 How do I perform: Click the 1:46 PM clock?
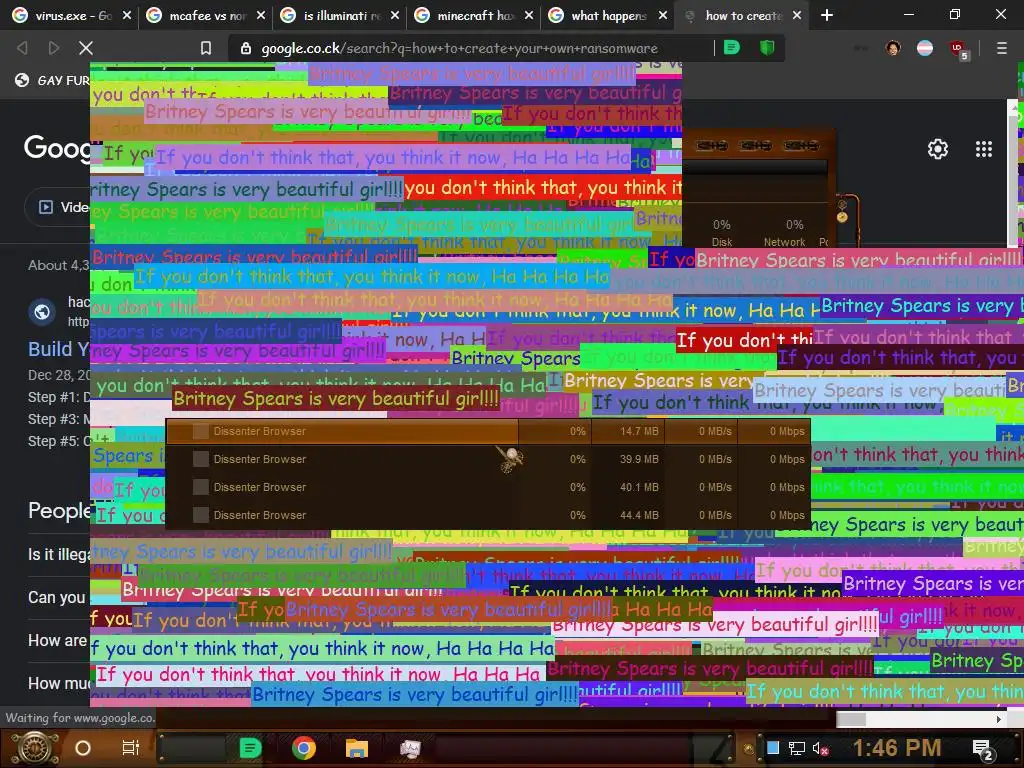897,748
